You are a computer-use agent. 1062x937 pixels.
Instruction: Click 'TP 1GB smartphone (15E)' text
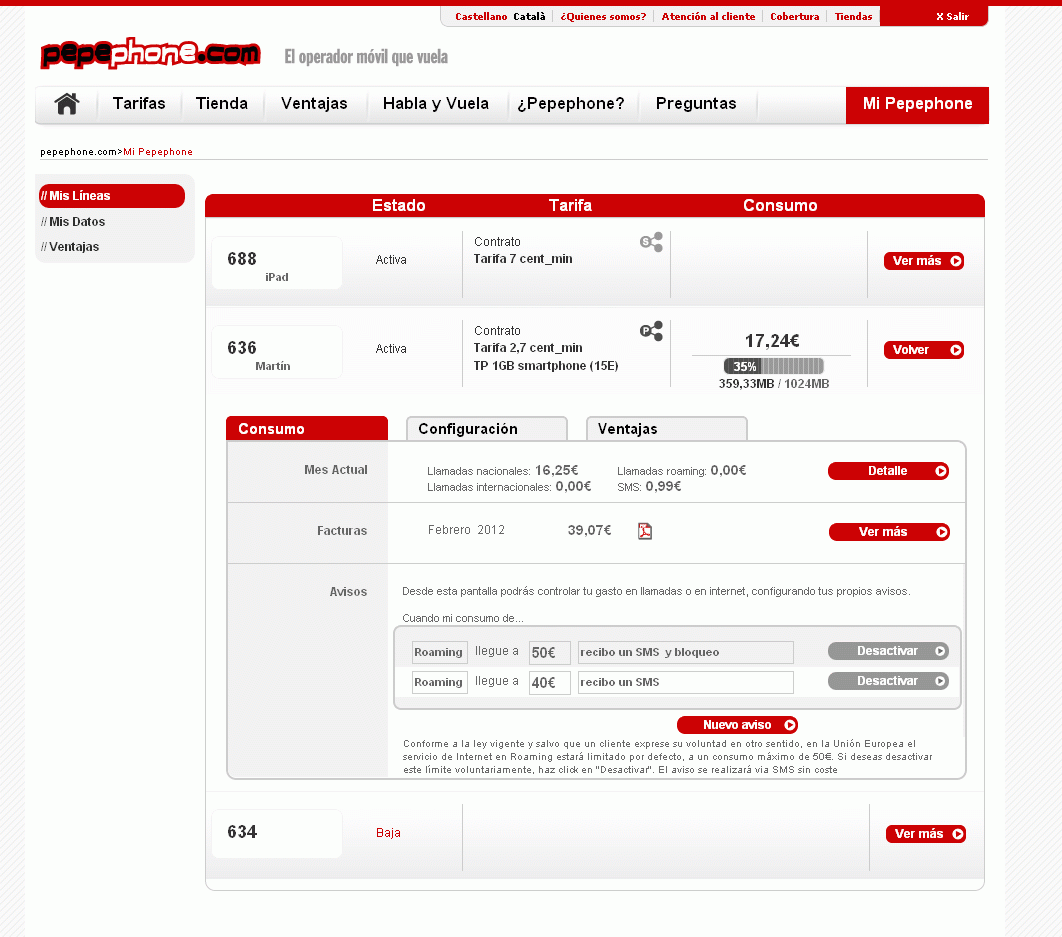point(546,366)
